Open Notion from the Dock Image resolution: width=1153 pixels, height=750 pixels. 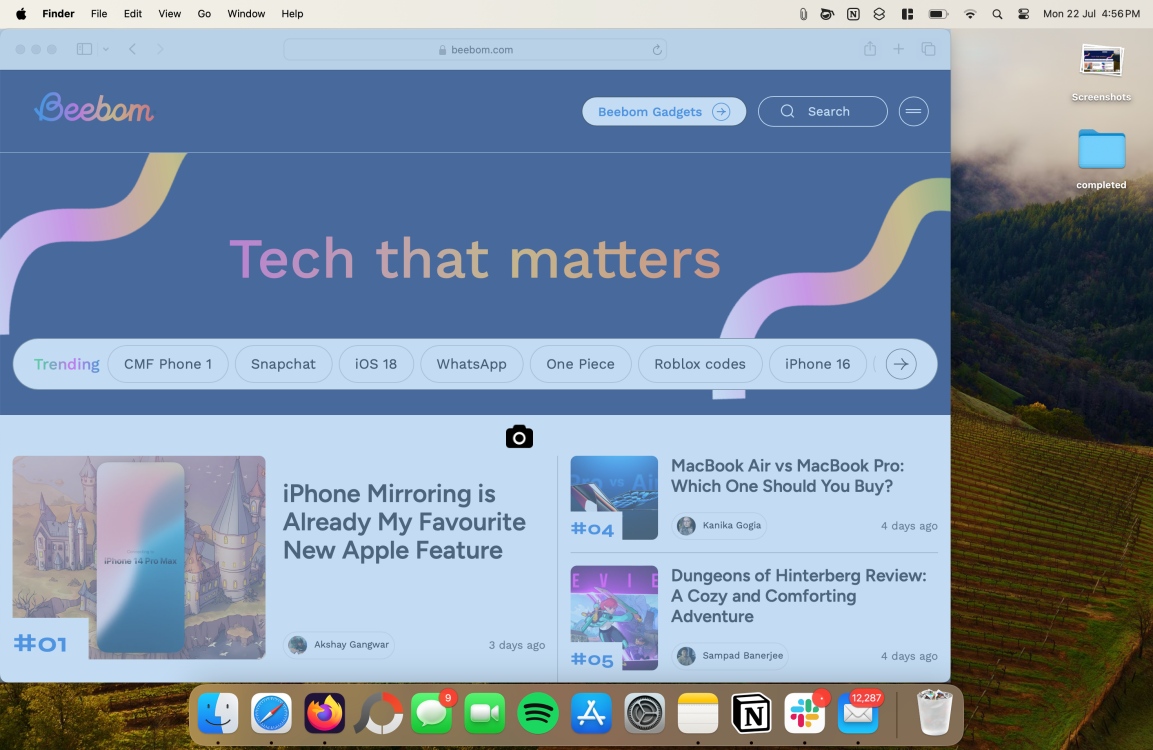coord(751,713)
